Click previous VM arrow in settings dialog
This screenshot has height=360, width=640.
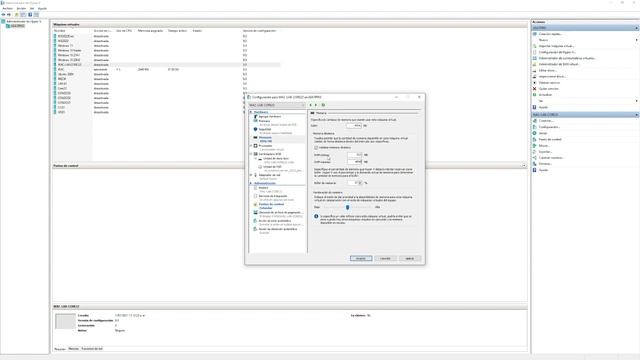[311, 105]
